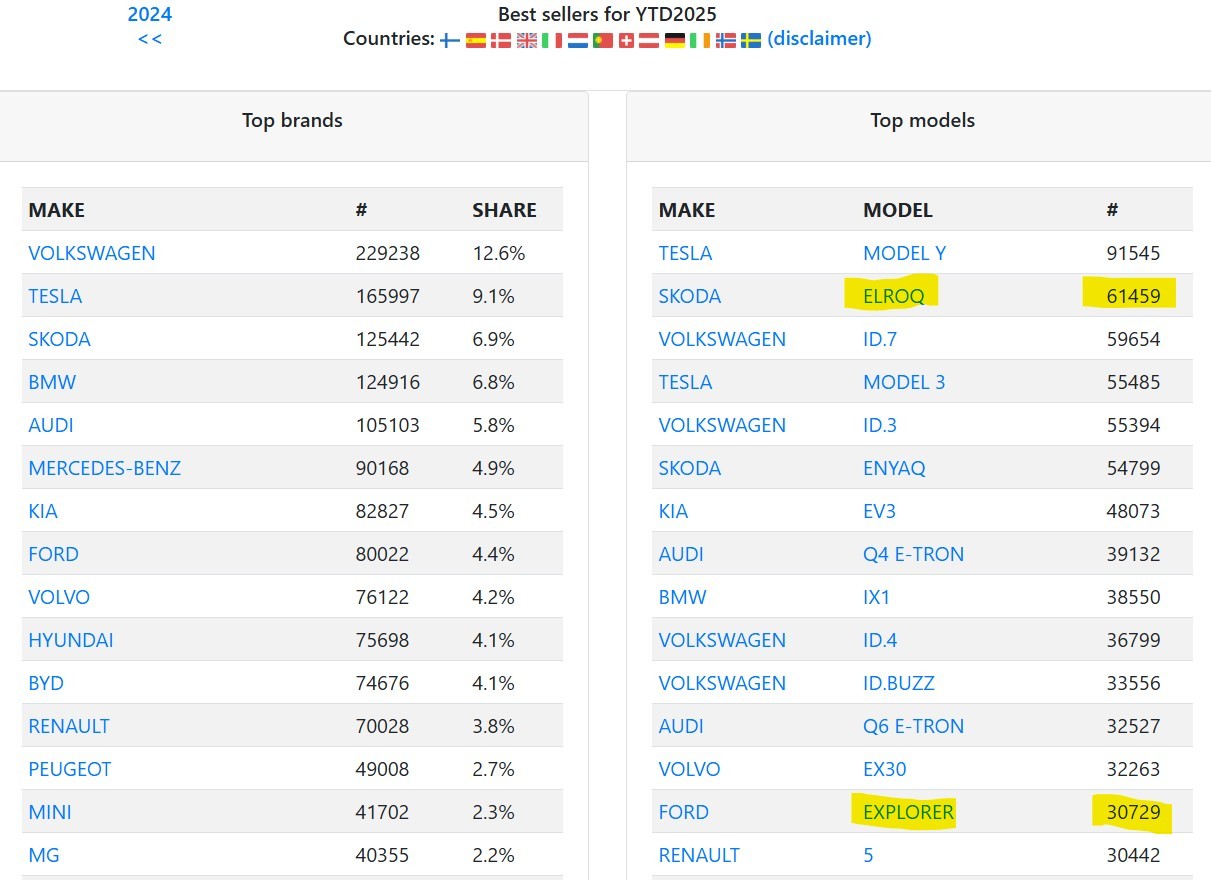
Task: Click the previous year double-arrow link
Action: (150, 39)
